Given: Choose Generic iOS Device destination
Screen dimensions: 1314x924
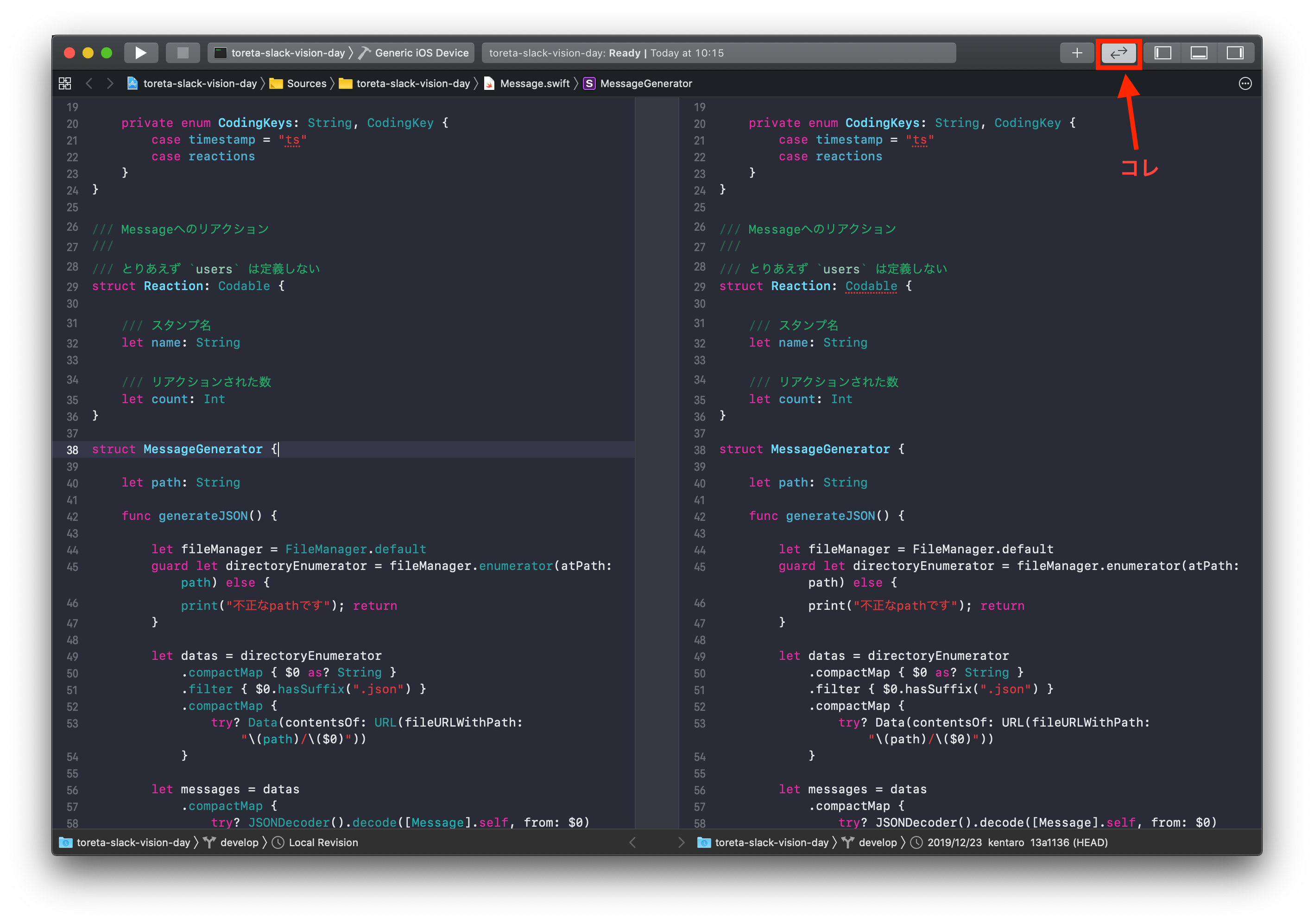Looking at the screenshot, I should point(422,53).
